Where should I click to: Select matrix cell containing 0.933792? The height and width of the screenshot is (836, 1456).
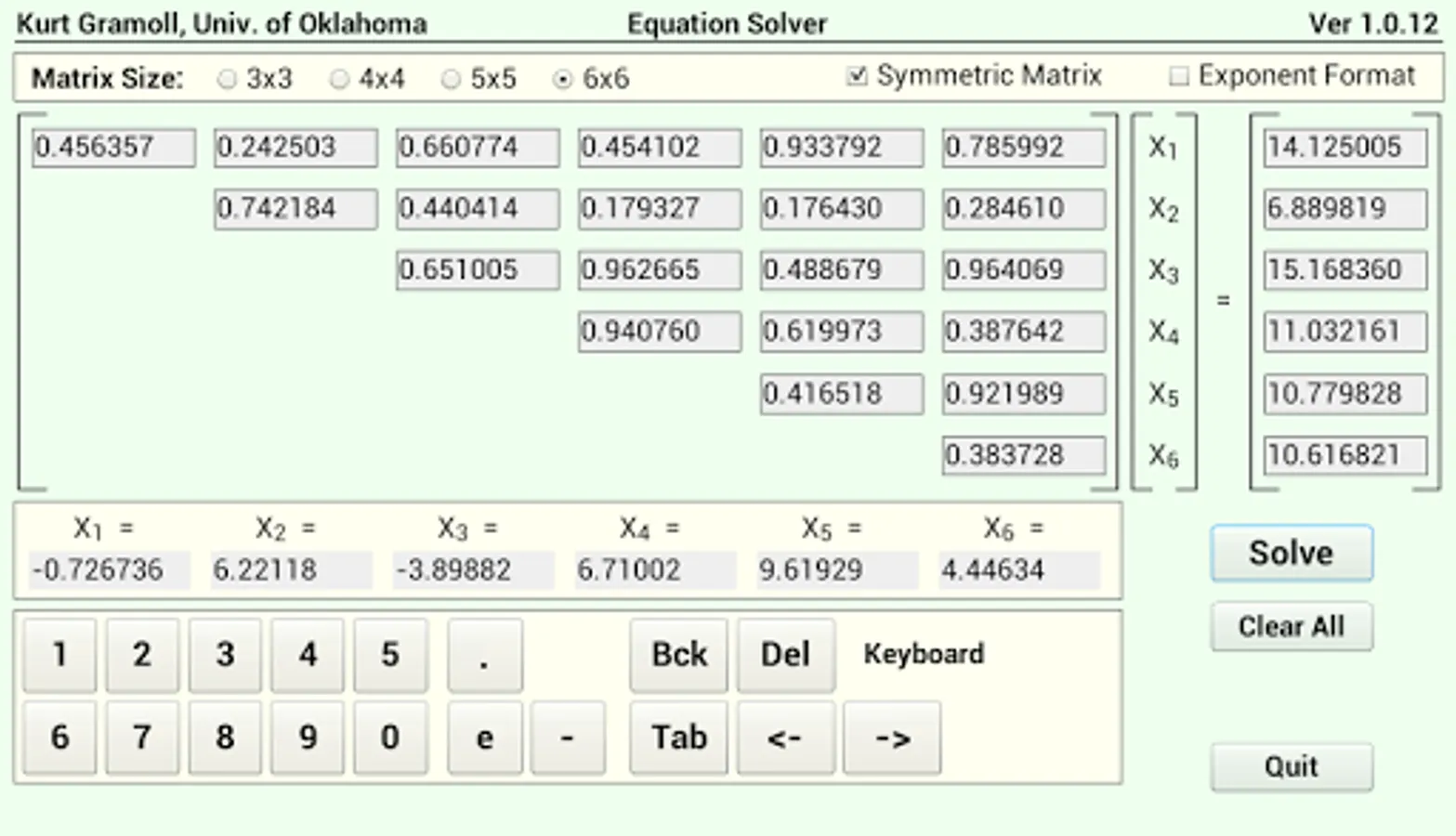[x=842, y=148]
